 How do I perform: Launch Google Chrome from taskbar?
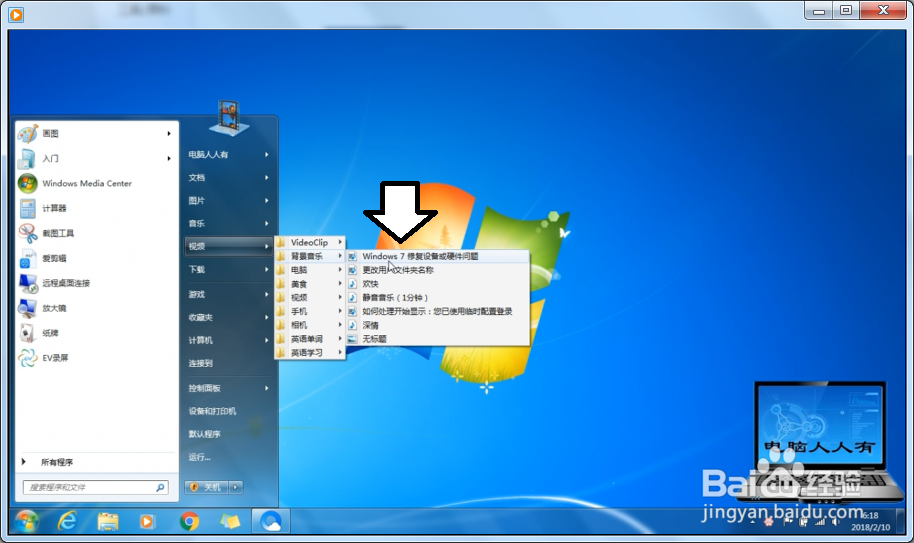tap(189, 521)
